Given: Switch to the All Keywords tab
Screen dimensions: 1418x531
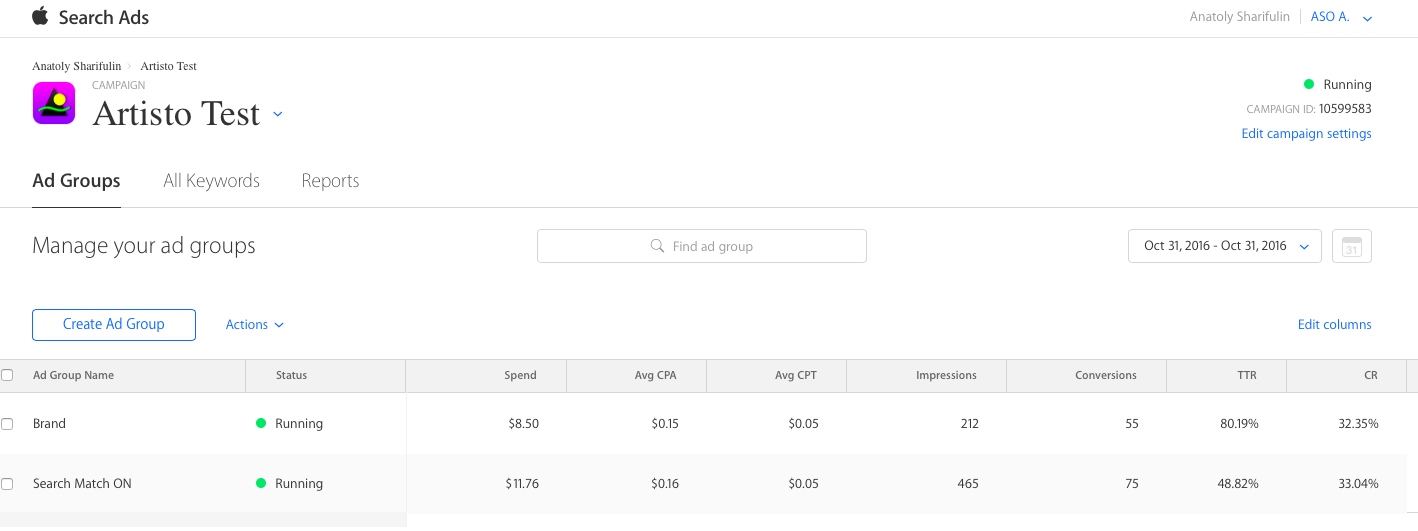Looking at the screenshot, I should pyautogui.click(x=211, y=181).
